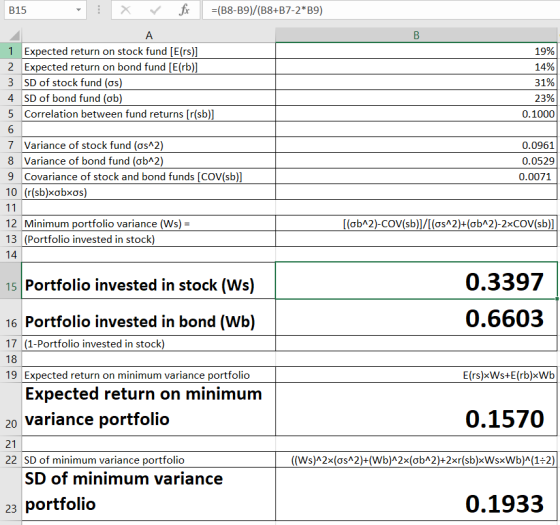Image resolution: width=560 pixels, height=525 pixels.
Task: Select row 9 header
Action: tap(11, 176)
